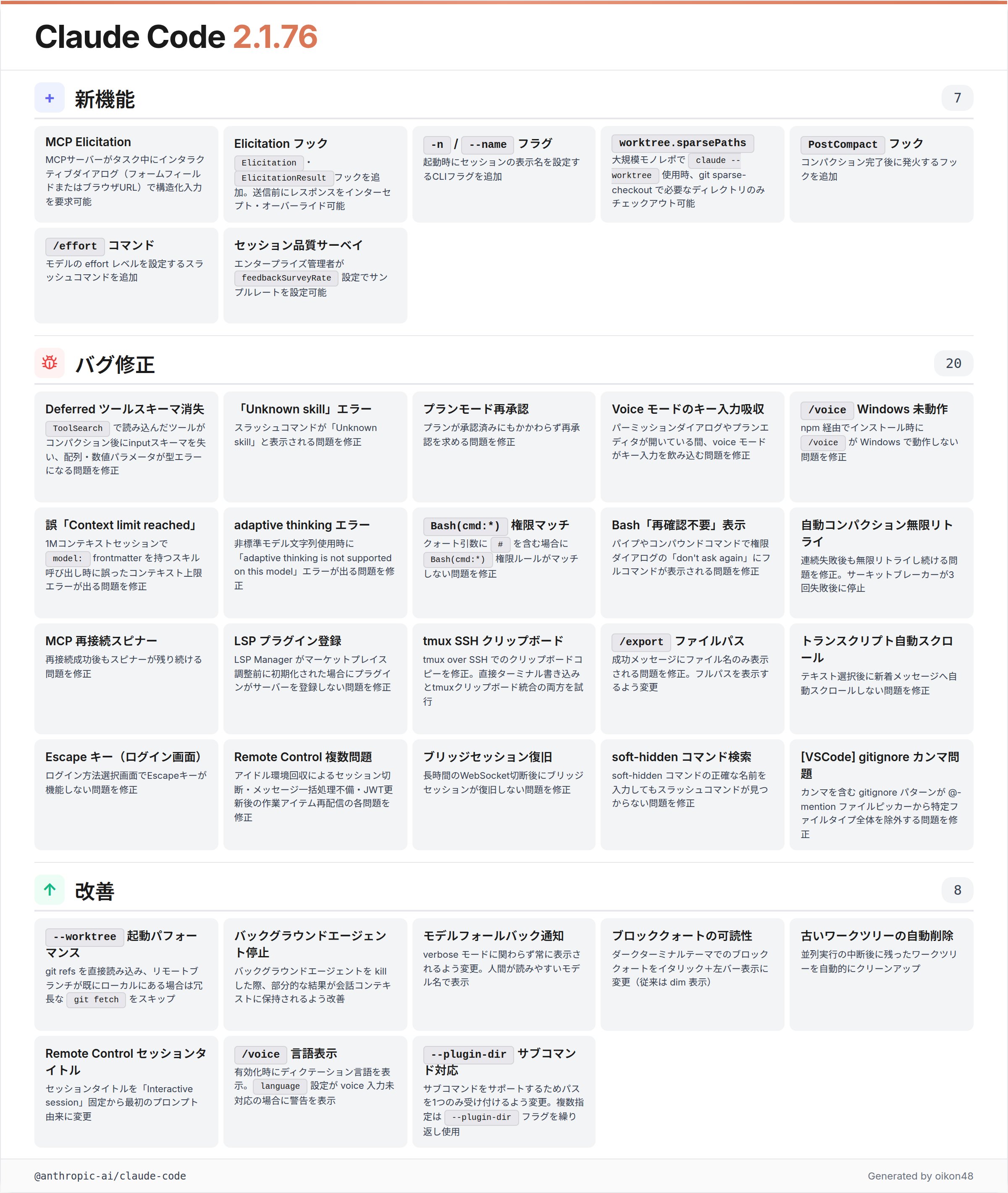
Task: Click the bug icon beside バグ修正
Action: (x=49, y=363)
